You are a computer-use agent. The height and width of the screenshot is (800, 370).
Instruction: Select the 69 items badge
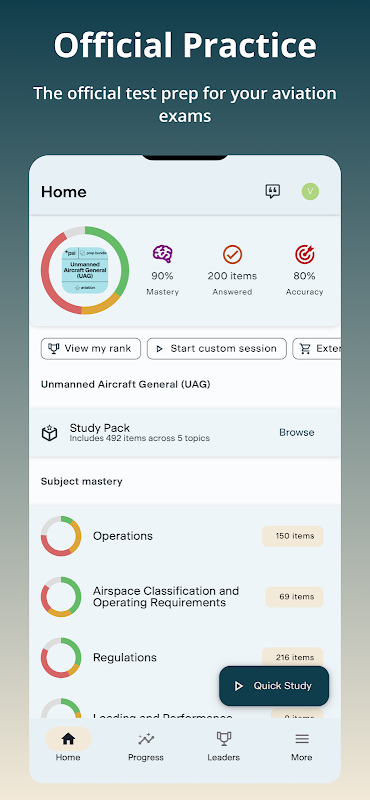tap(294, 596)
